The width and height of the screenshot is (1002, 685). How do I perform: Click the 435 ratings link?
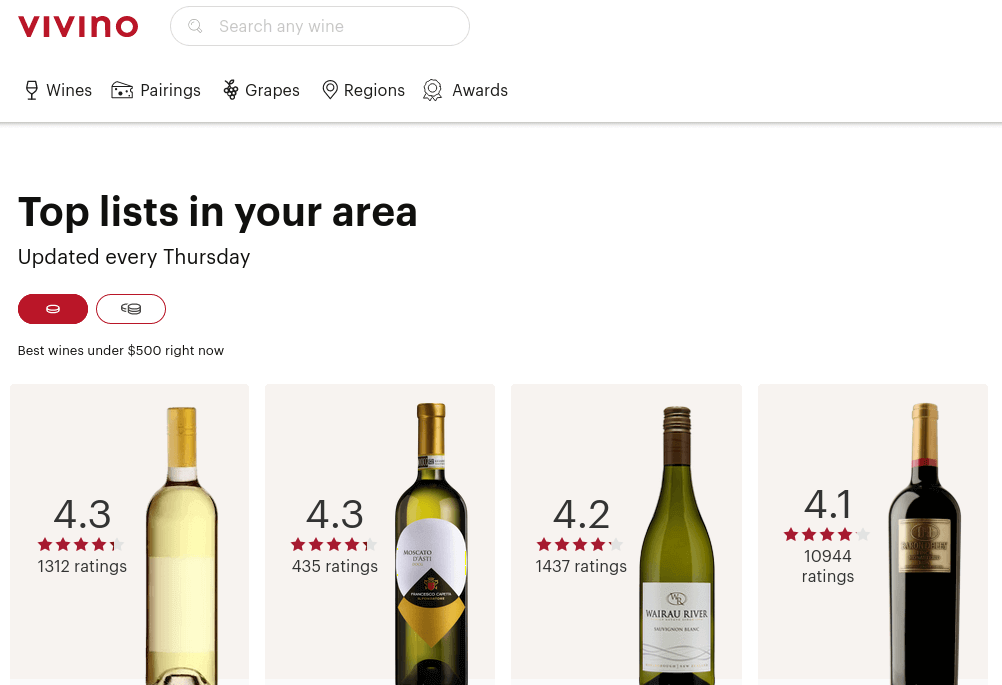(335, 566)
